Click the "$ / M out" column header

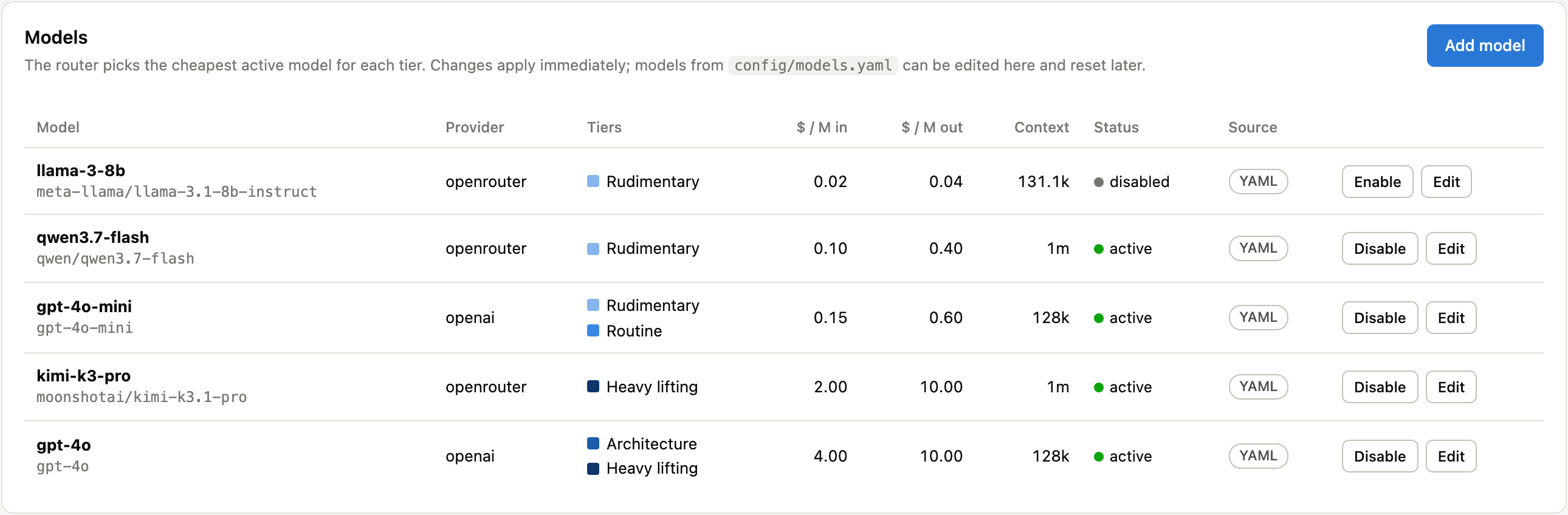click(932, 128)
